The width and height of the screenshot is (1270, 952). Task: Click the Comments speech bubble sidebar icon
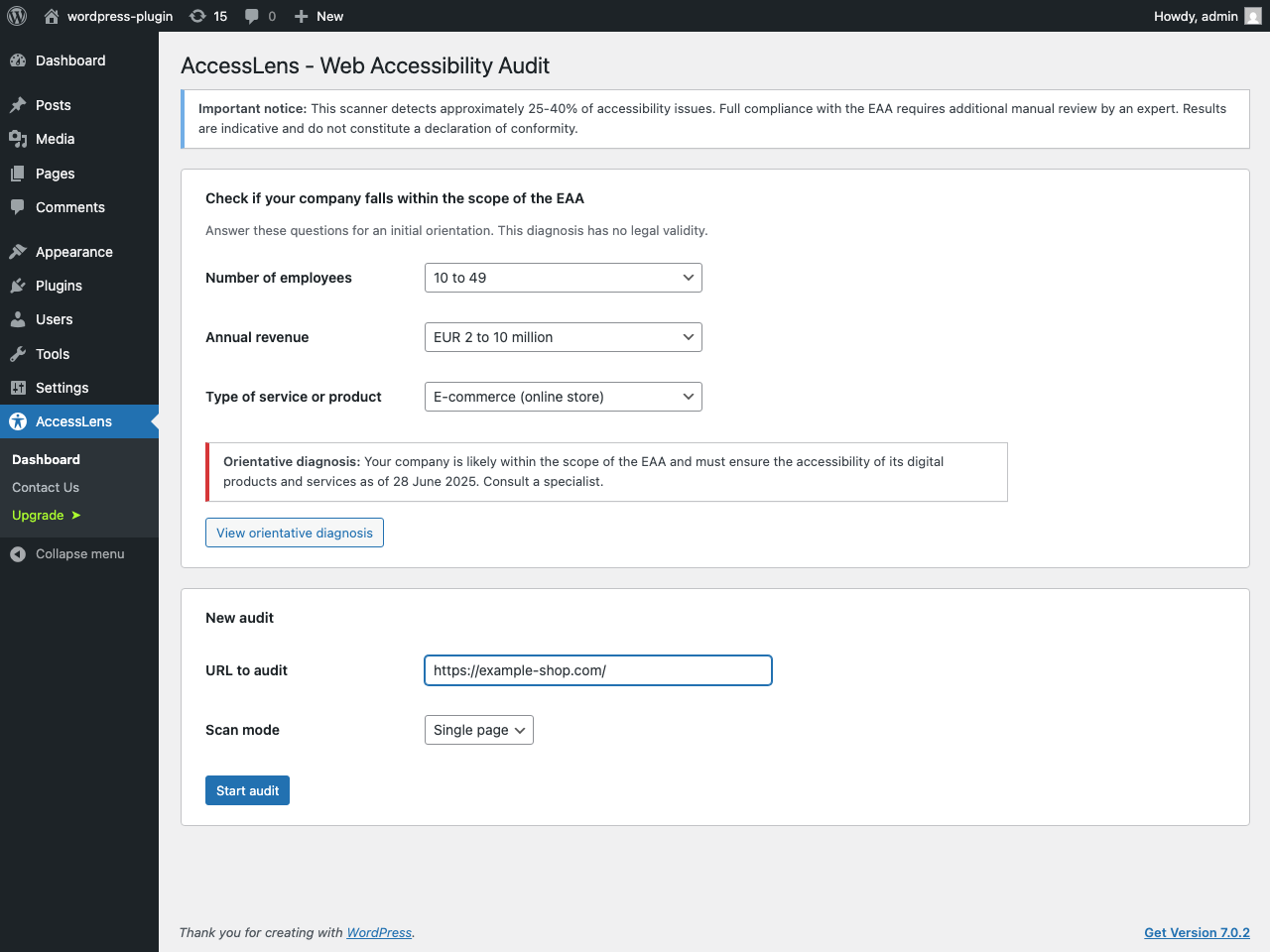pyautogui.click(x=18, y=207)
